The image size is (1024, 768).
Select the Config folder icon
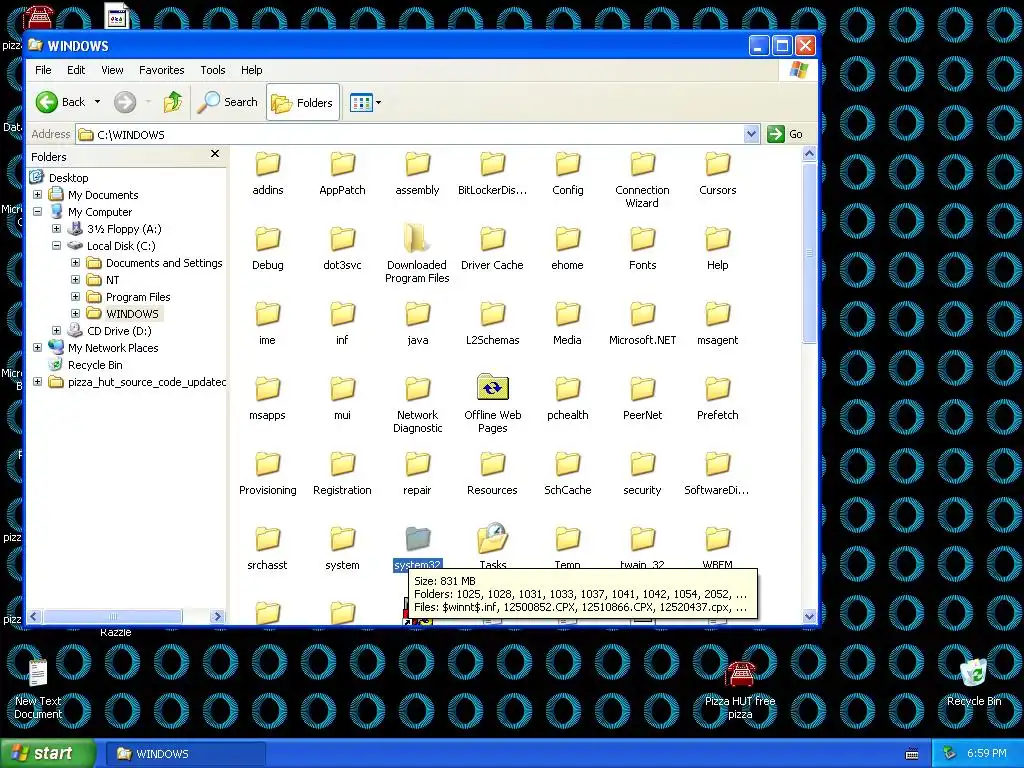(568, 165)
